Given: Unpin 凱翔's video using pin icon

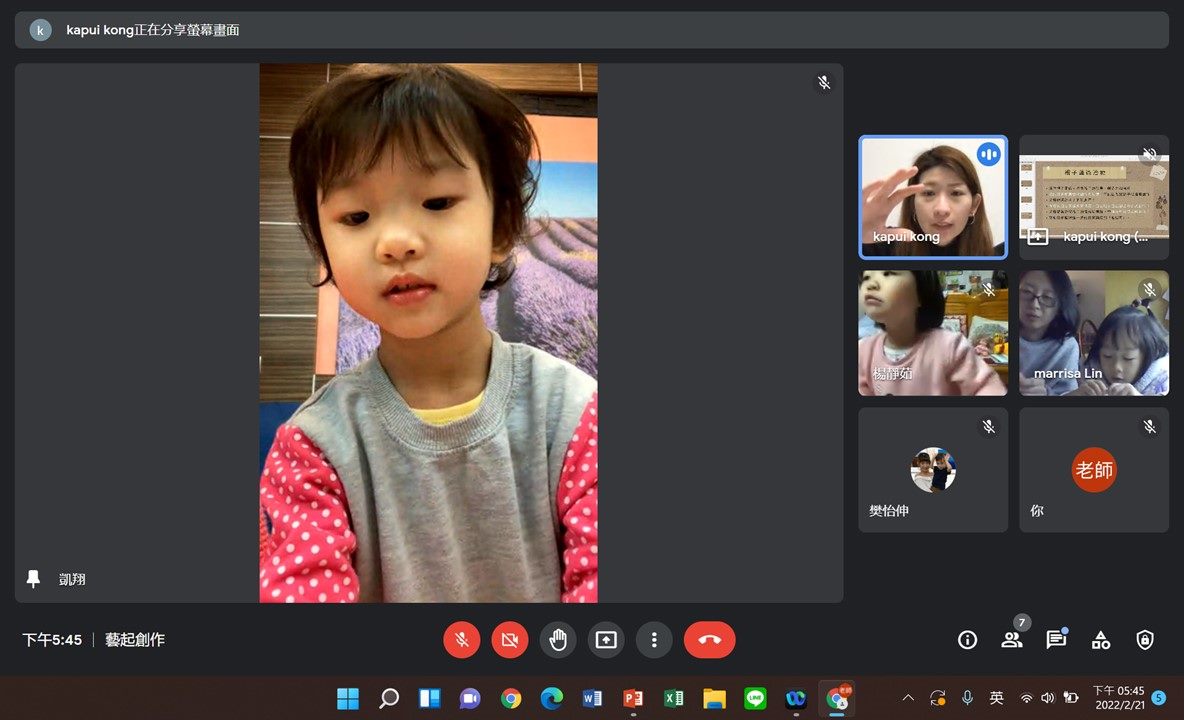Looking at the screenshot, I should pyautogui.click(x=33, y=579).
